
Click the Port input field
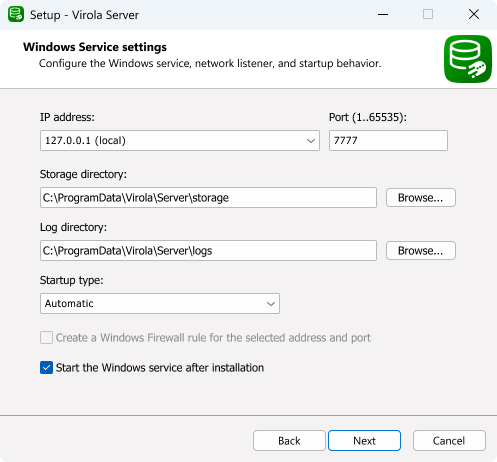(388, 140)
